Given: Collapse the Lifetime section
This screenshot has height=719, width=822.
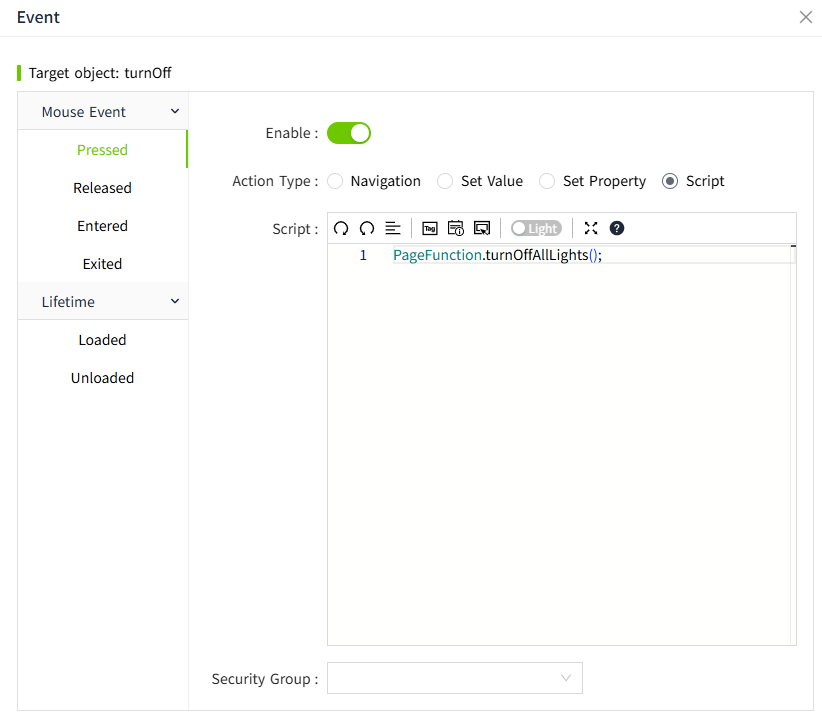Looking at the screenshot, I should click(175, 302).
